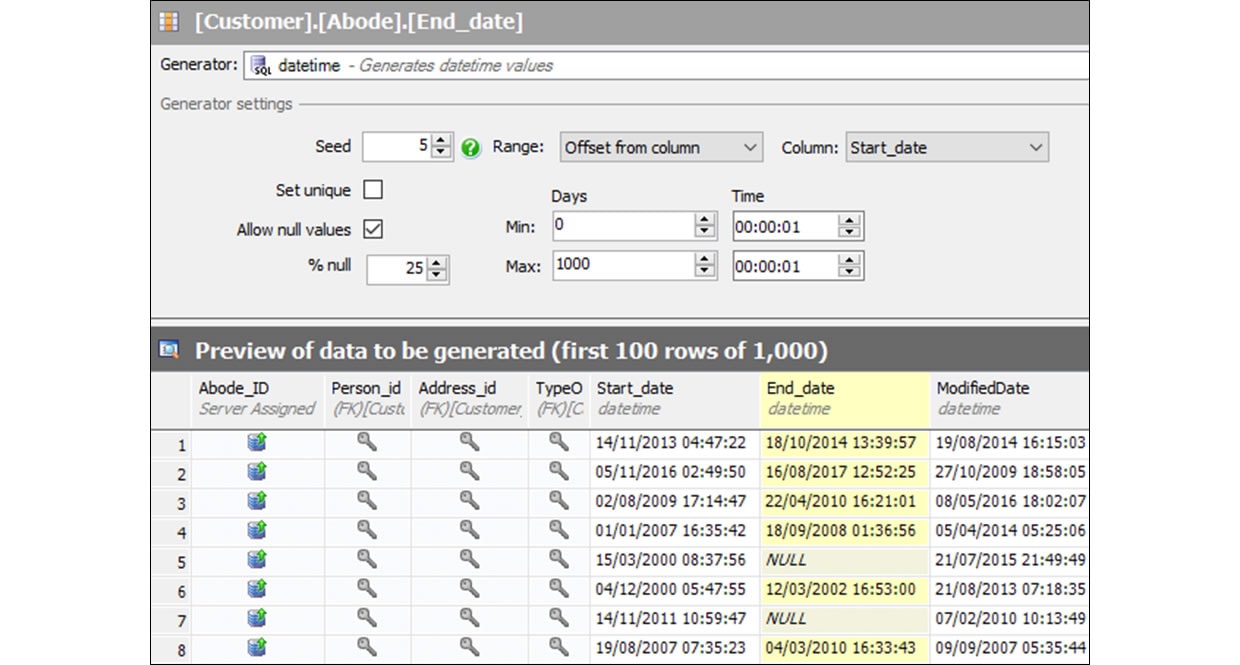
Task: Click the TypeO key icon in row 6
Action: (559, 588)
